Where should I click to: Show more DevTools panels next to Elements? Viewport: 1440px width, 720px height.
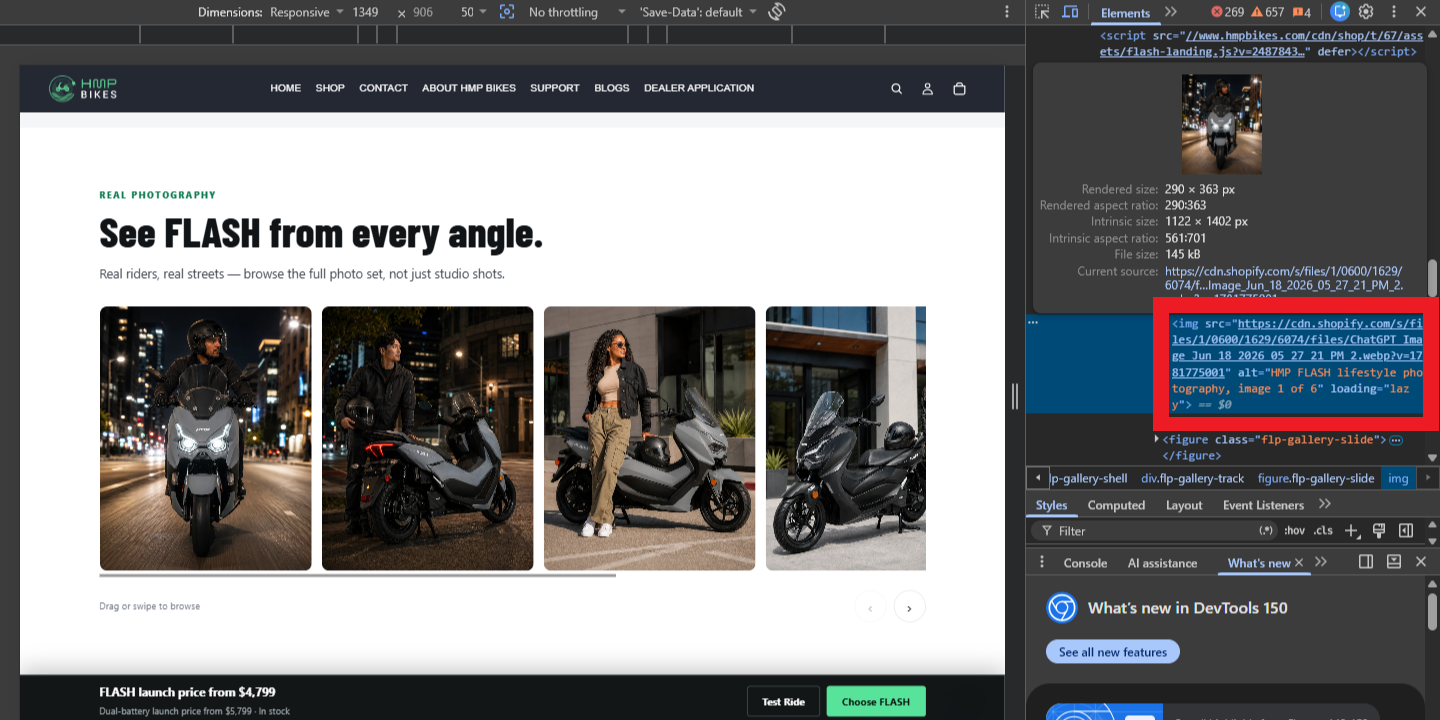pos(1171,12)
